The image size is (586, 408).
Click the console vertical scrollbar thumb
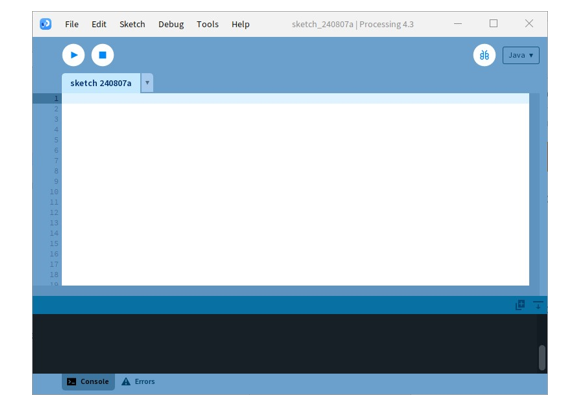[x=542, y=358]
